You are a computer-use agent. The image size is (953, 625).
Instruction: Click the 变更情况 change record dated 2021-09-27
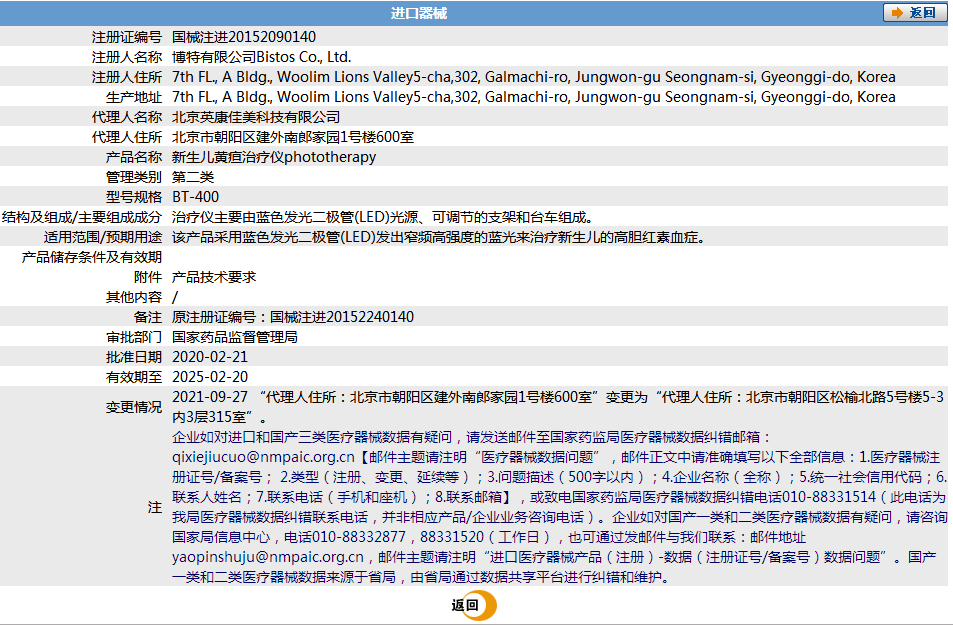click(558, 407)
